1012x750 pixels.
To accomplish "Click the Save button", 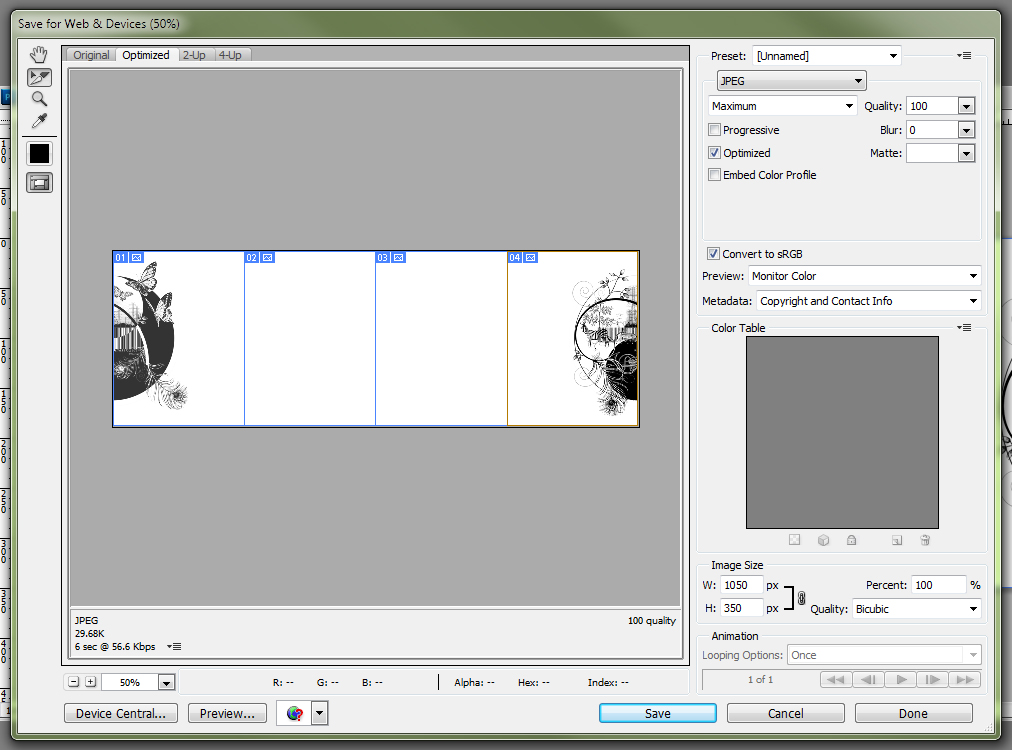I will [x=657, y=713].
